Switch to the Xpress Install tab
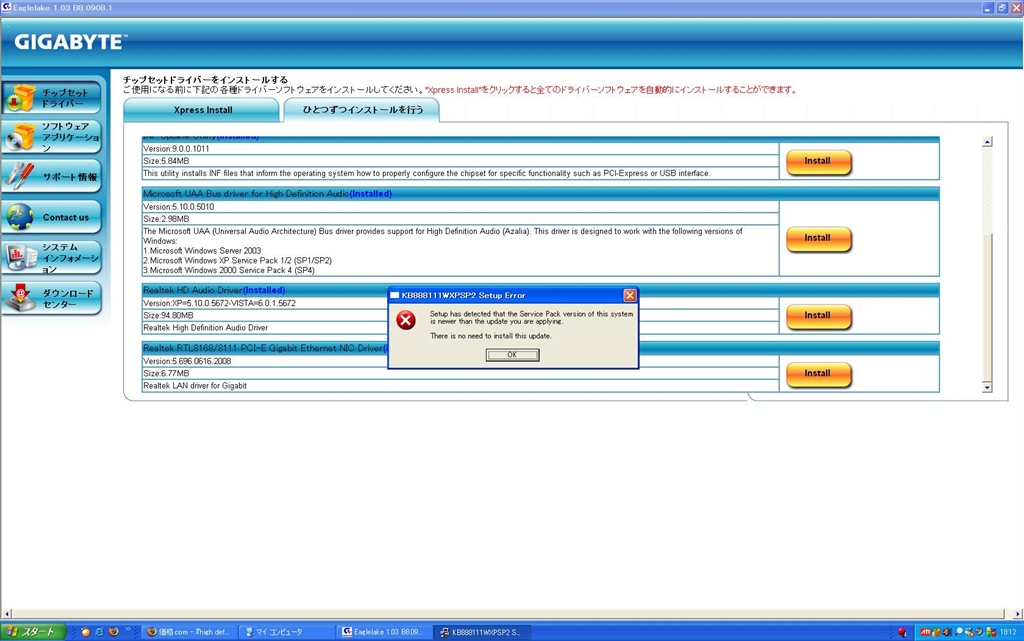Image resolution: width=1024 pixels, height=641 pixels. click(202, 110)
